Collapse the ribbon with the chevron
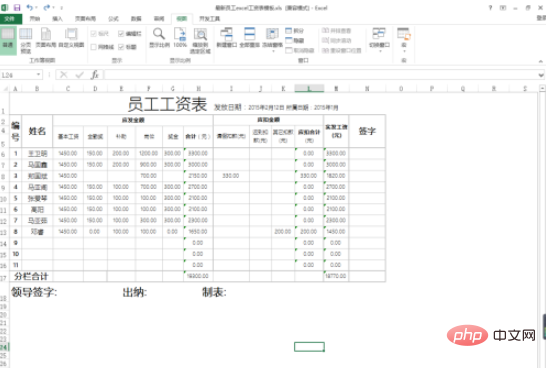The height and width of the screenshot is (368, 546). (540, 61)
